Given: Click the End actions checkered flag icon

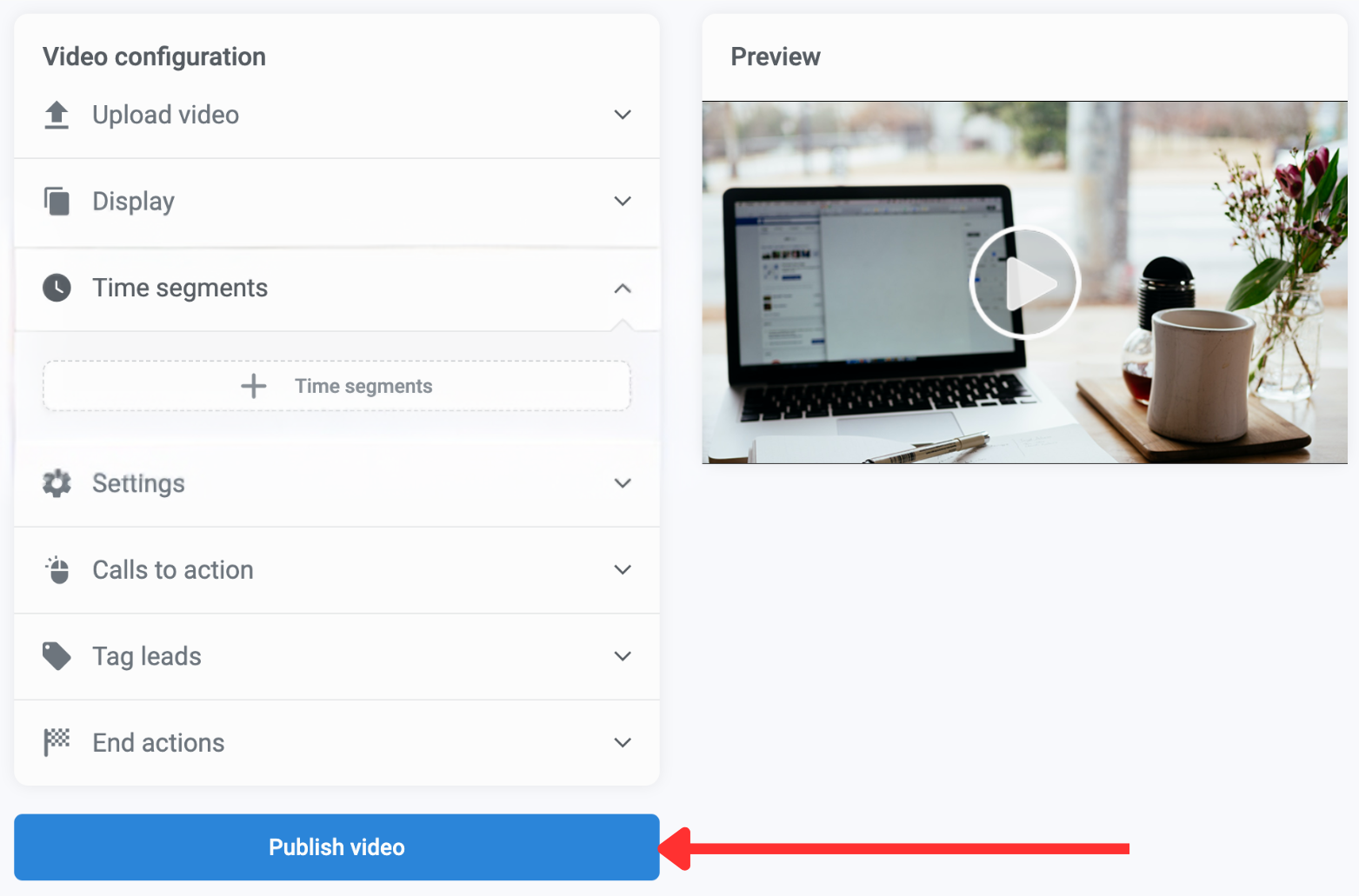Looking at the screenshot, I should click(57, 742).
